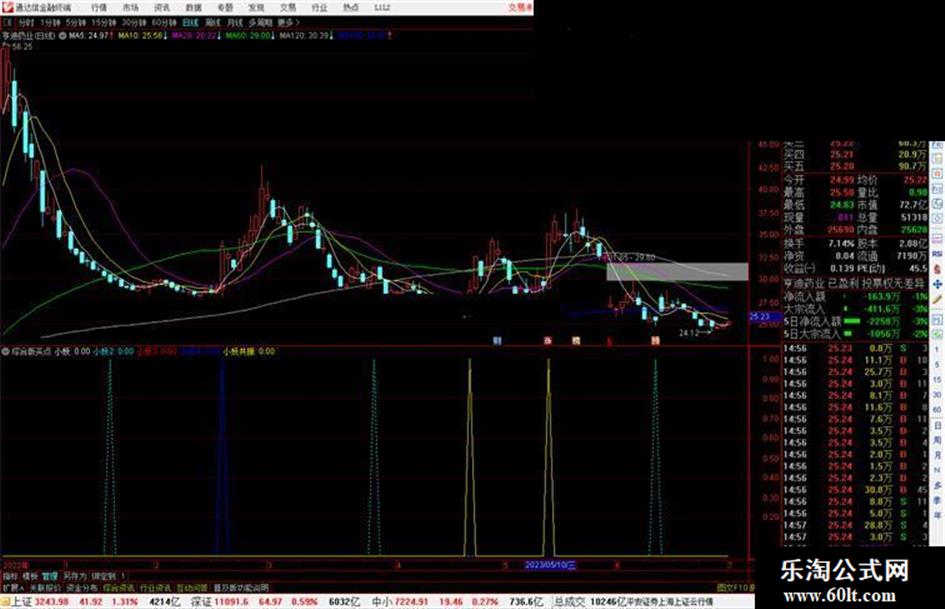
Task: Open the 发现 menu
Action: pos(256,8)
